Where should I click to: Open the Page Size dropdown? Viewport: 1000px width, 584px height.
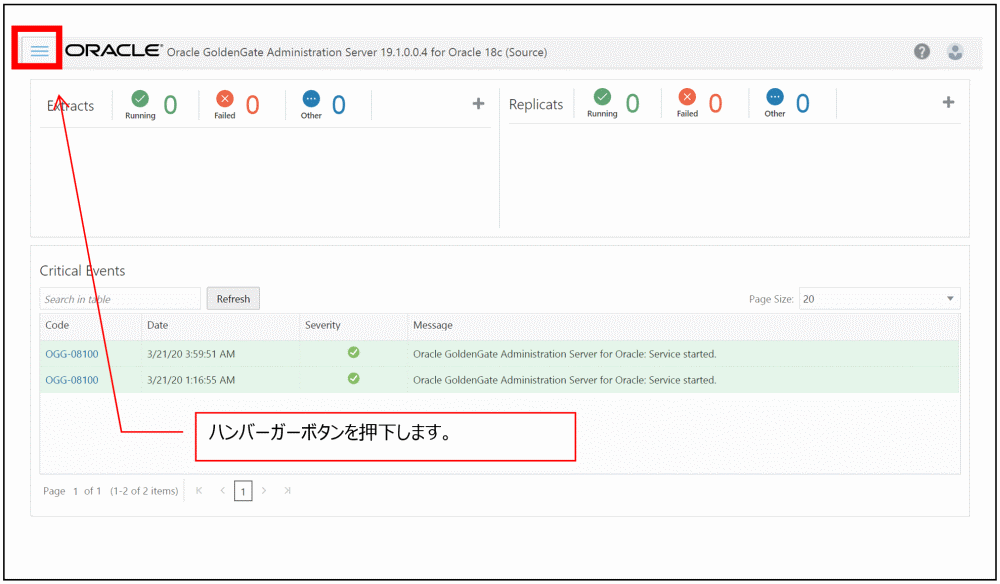879,298
